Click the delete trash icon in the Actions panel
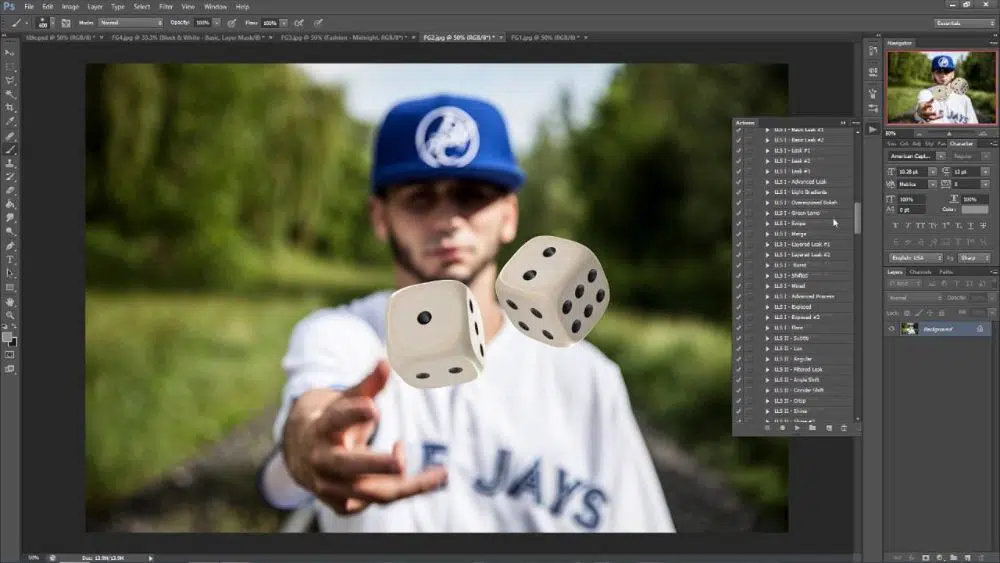 843,428
